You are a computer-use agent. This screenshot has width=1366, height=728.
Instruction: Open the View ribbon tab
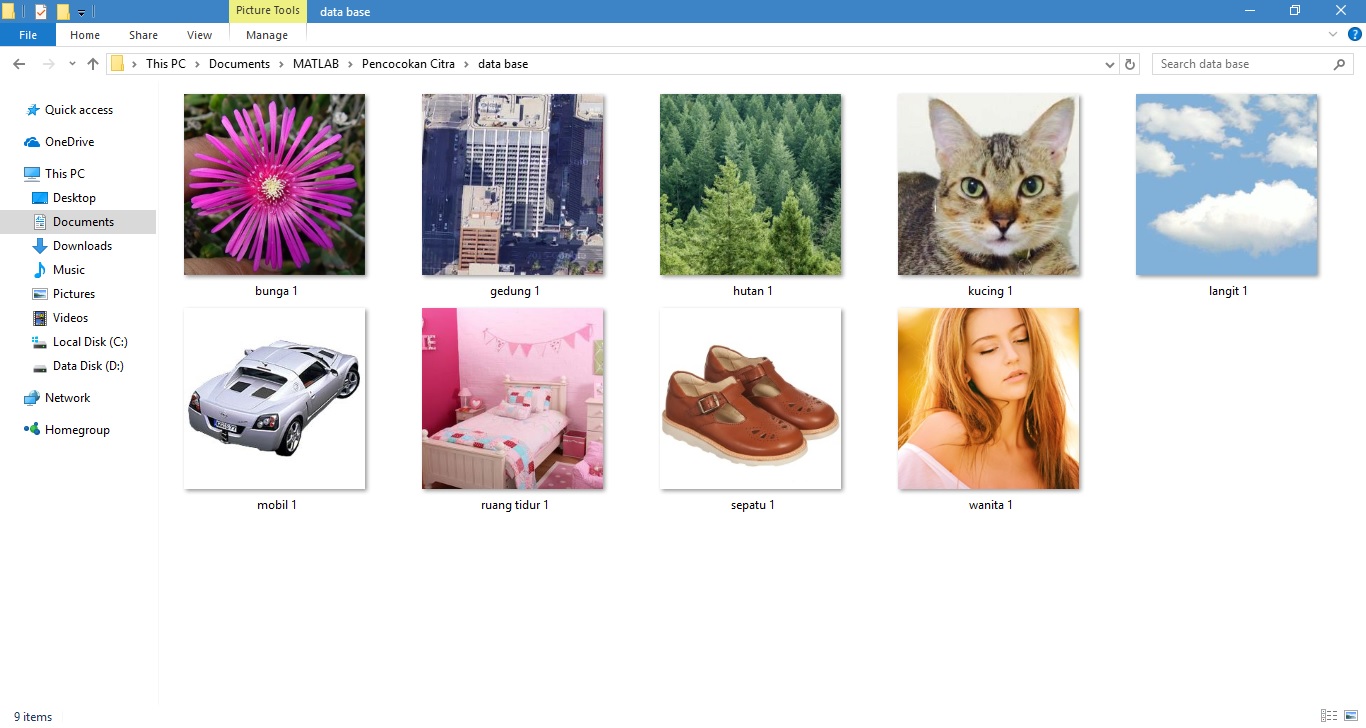pos(199,35)
